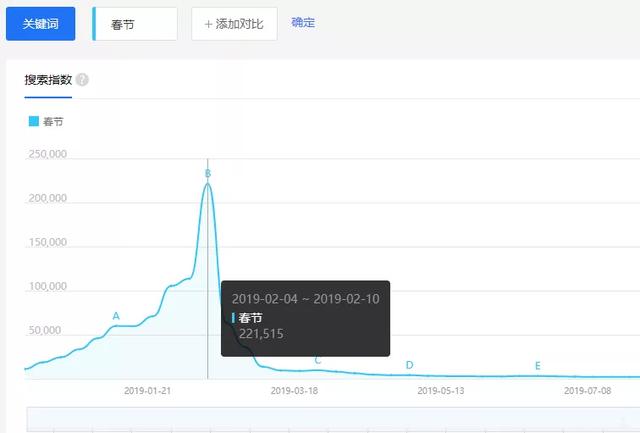
Task: Click news marker C on the curve
Action: click(318, 360)
